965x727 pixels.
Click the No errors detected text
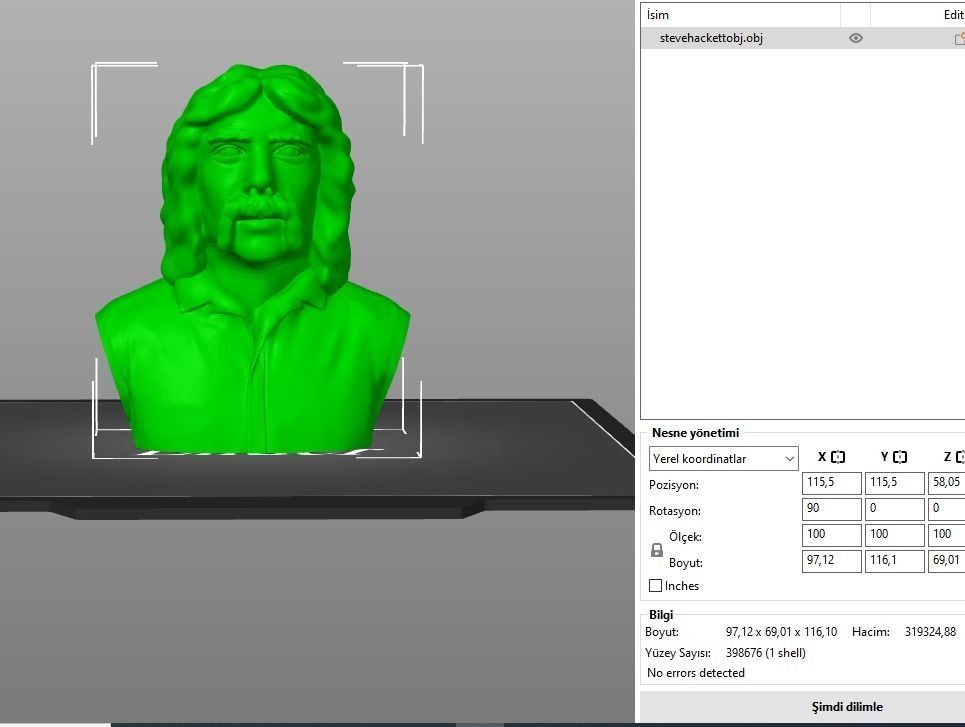tap(695, 673)
